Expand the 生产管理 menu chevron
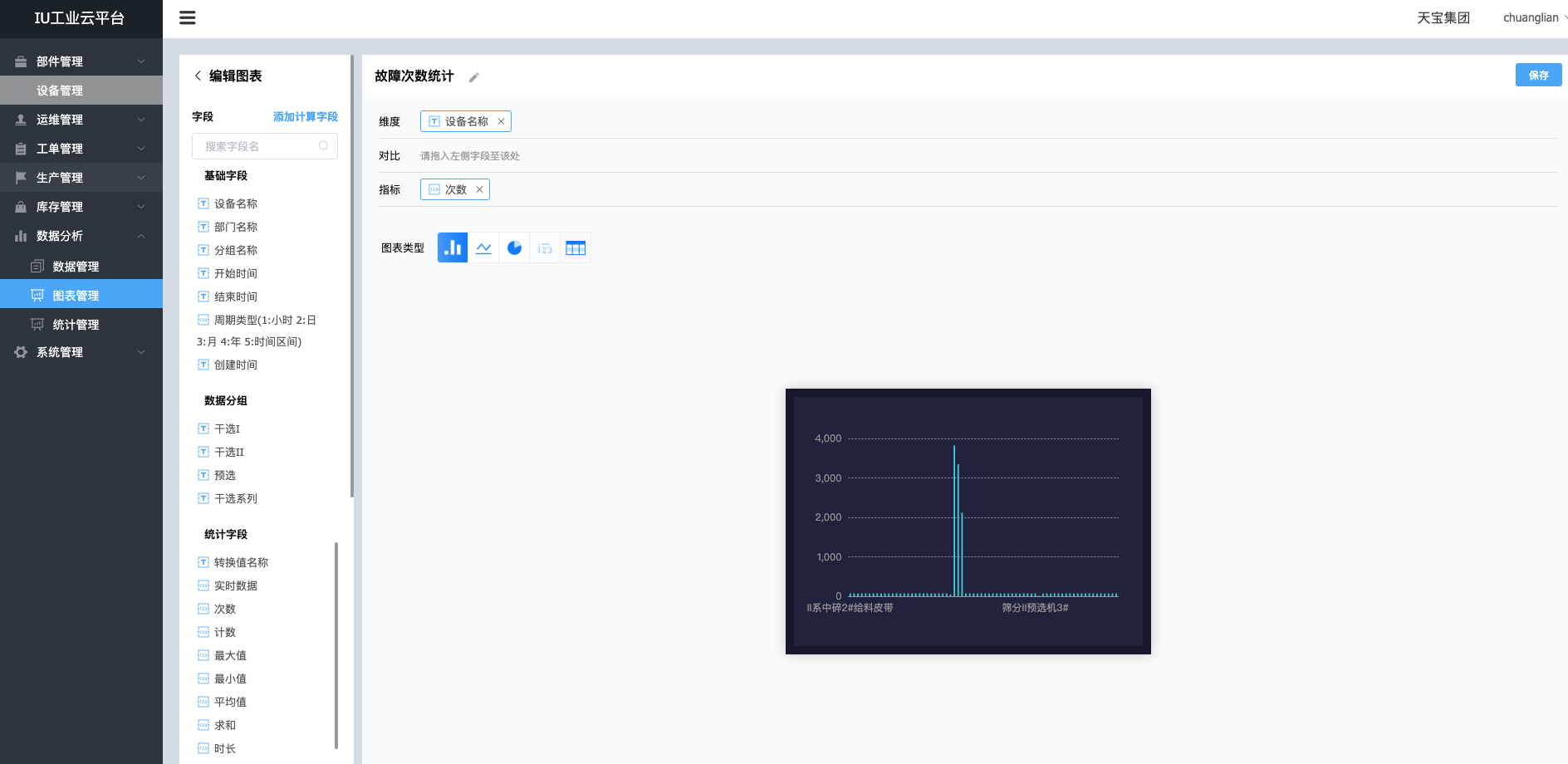This screenshot has width=1568, height=764. (141, 178)
